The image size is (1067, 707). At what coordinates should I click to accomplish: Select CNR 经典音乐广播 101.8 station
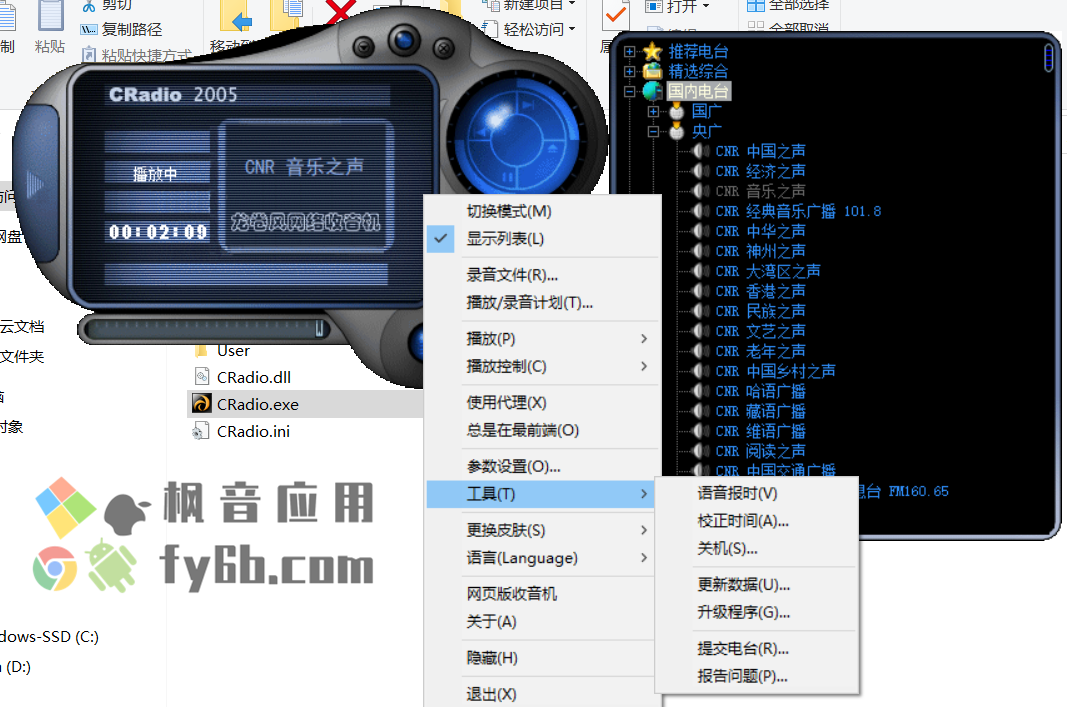[798, 211]
